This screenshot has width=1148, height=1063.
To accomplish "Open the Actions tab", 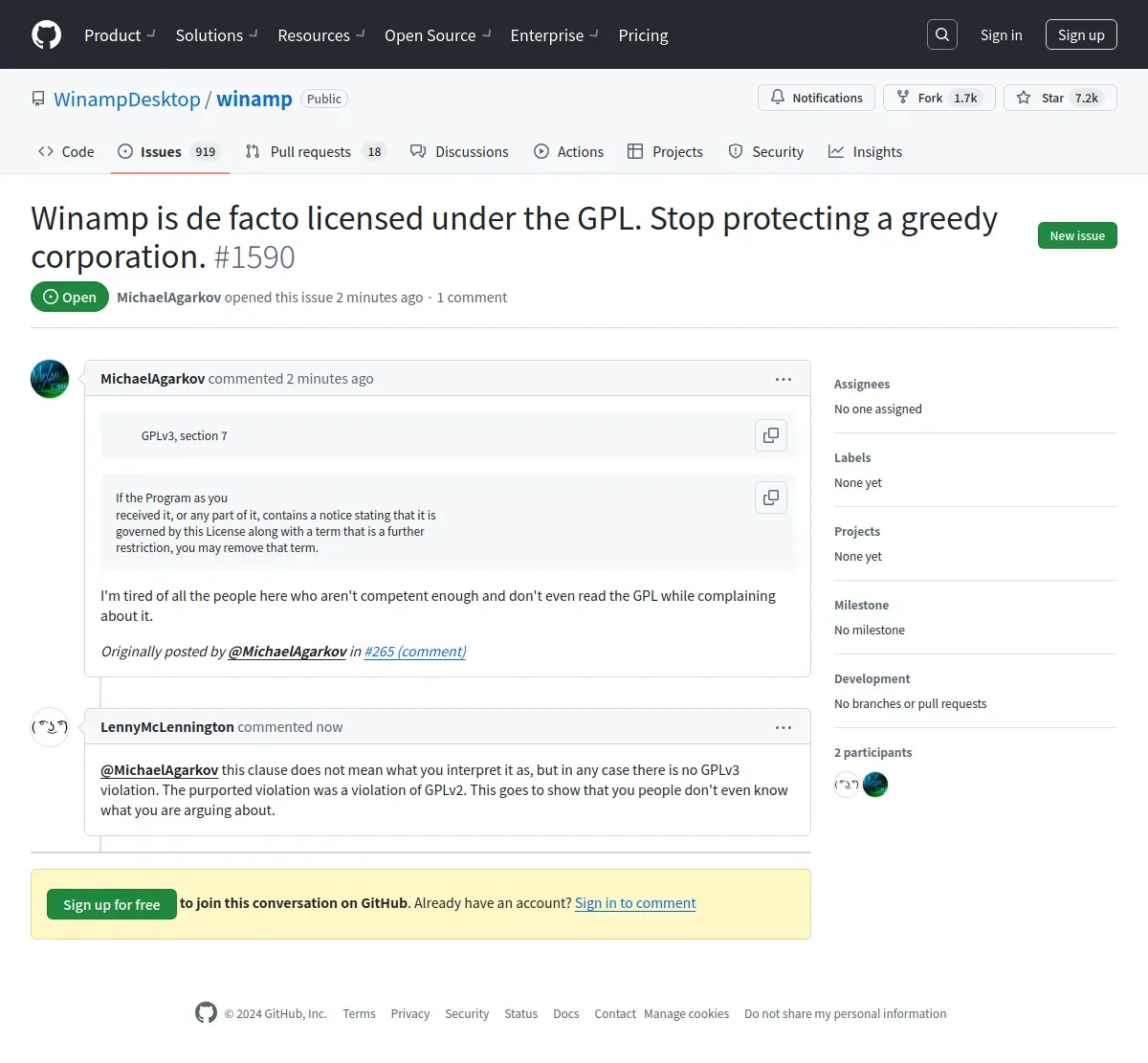I will (568, 151).
